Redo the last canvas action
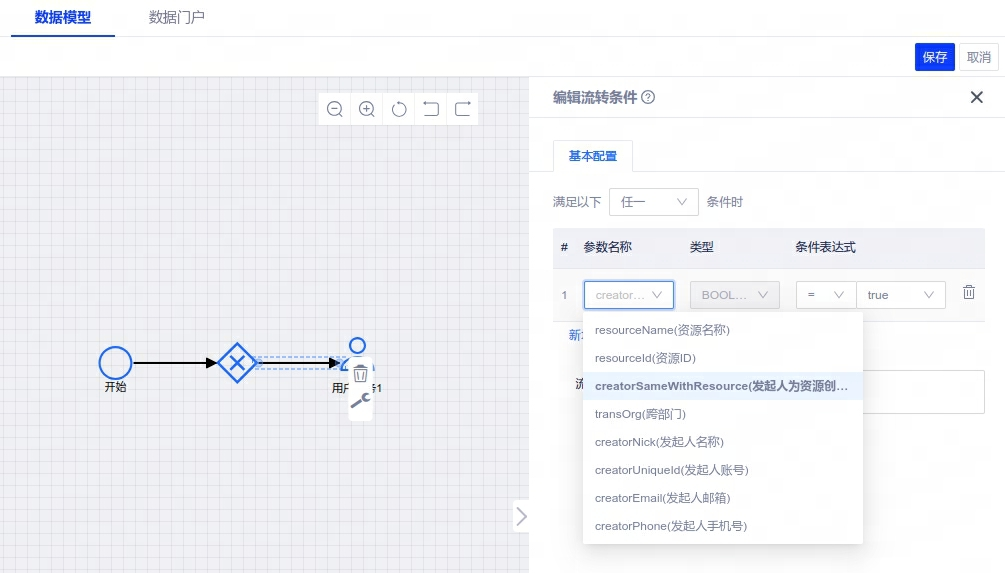1005x573 pixels. tap(463, 109)
